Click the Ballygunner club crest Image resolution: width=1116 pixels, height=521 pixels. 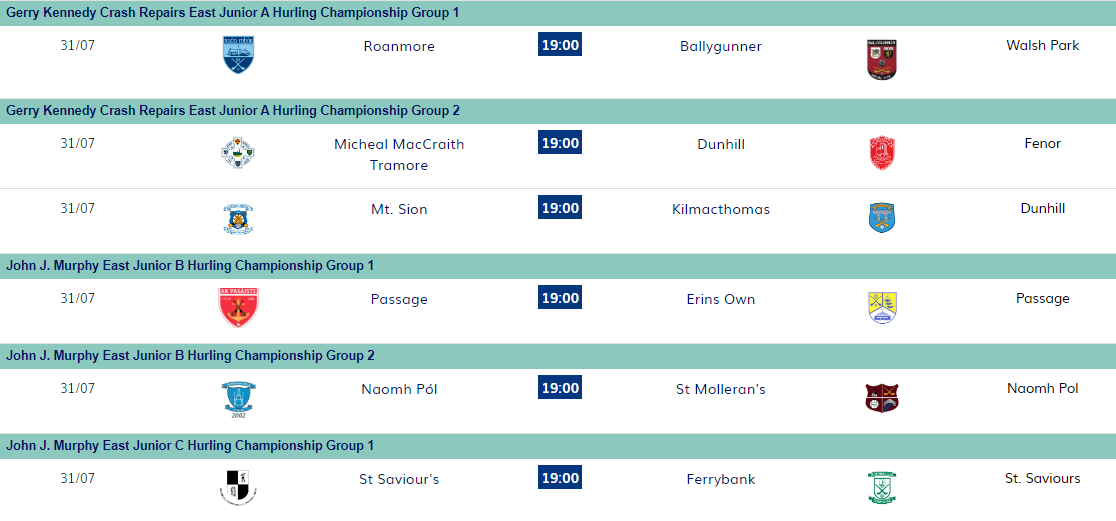881,59
